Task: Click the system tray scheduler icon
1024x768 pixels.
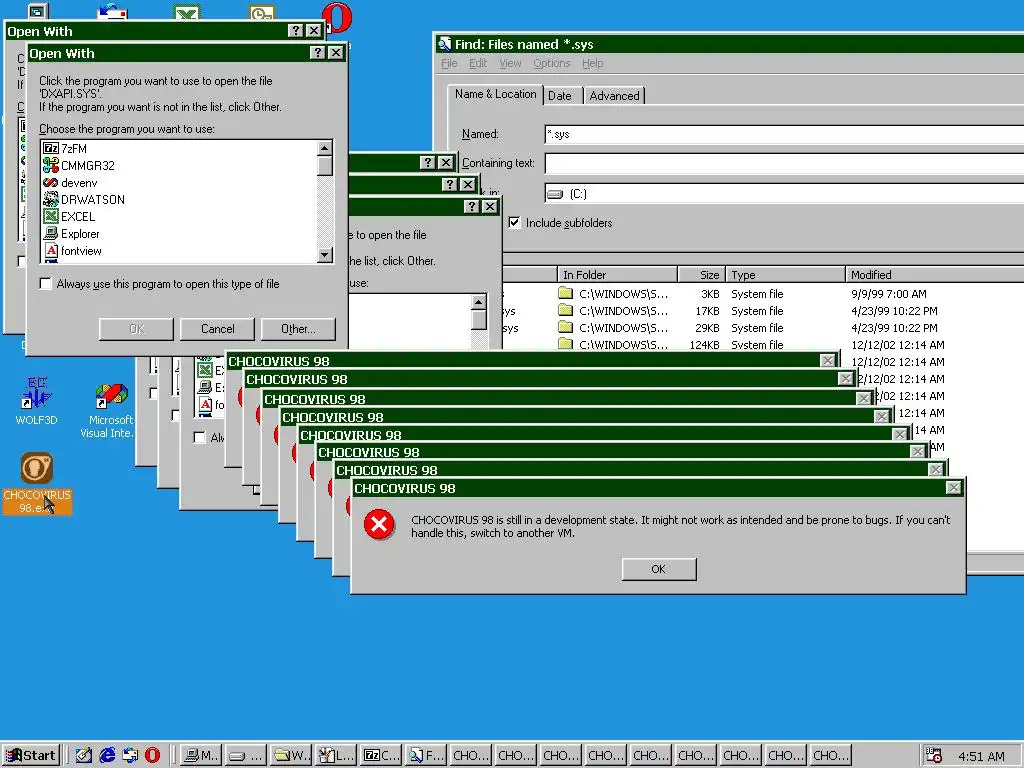Action: (x=935, y=756)
